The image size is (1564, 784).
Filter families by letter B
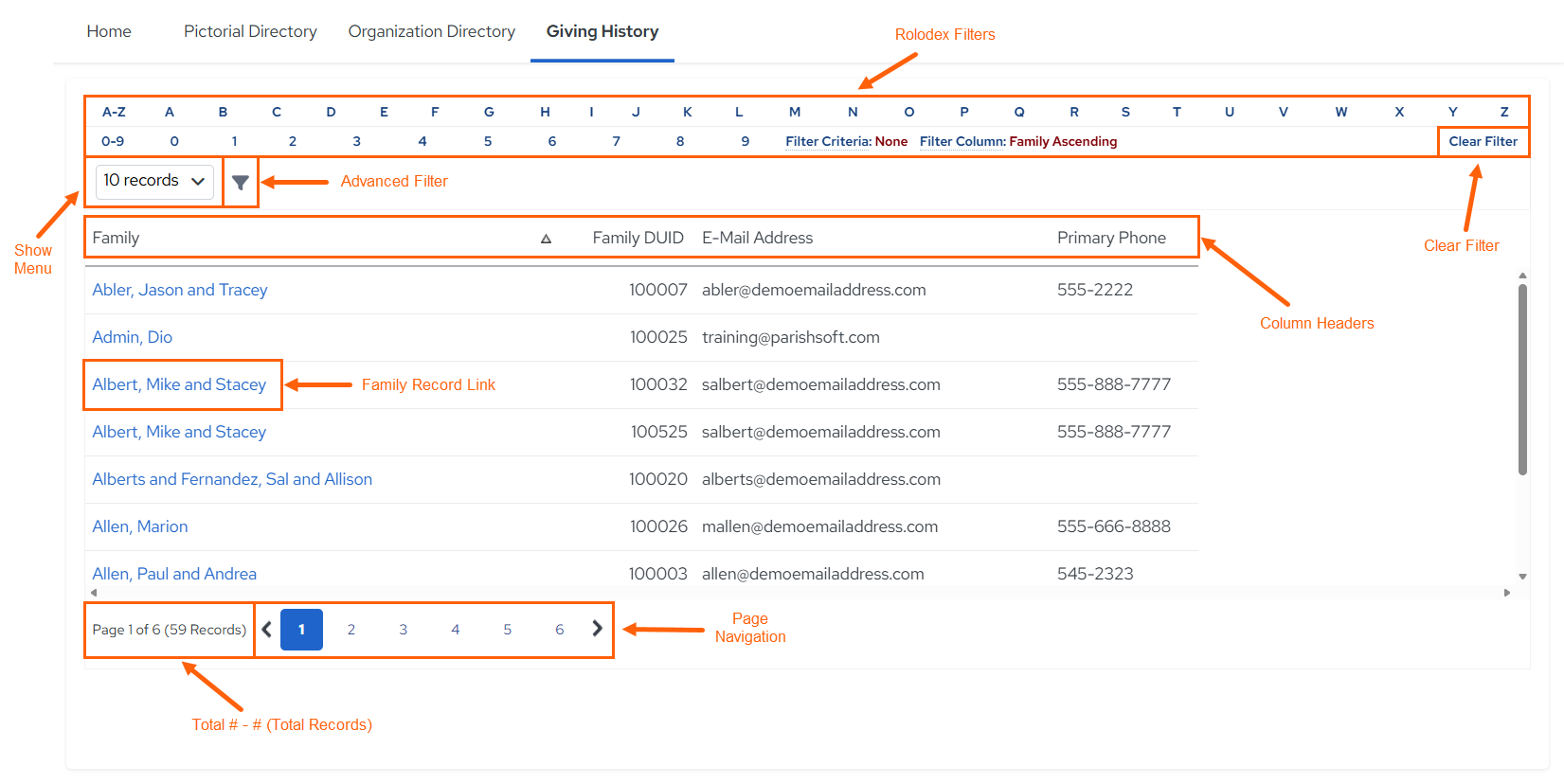click(223, 112)
